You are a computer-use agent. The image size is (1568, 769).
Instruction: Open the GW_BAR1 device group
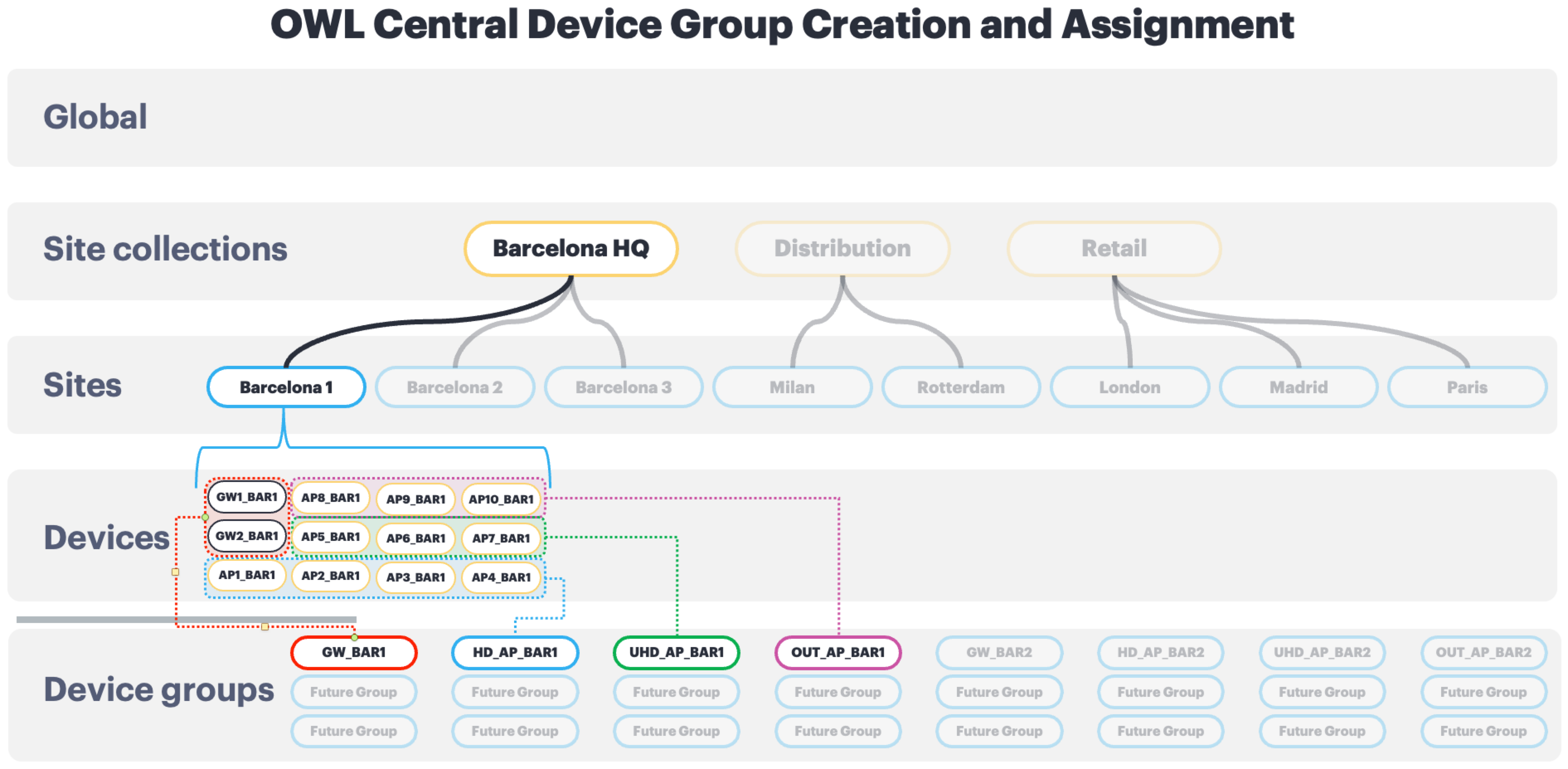[354, 653]
